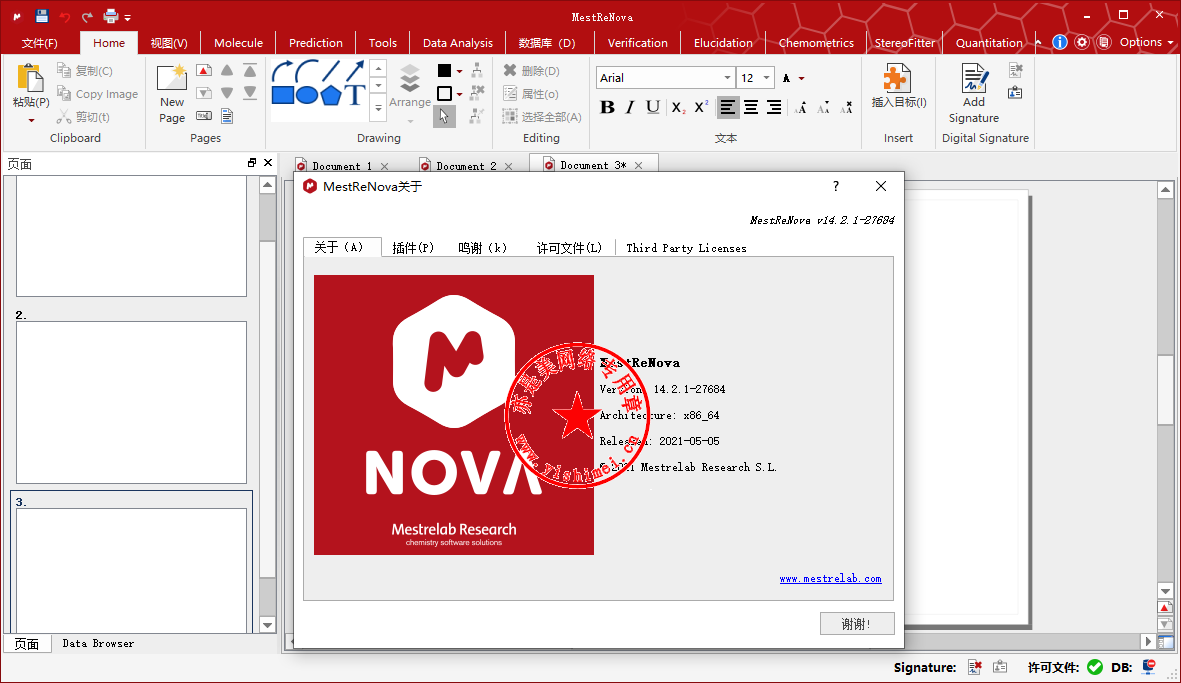Switch to the Document 2 tab

coord(466,166)
